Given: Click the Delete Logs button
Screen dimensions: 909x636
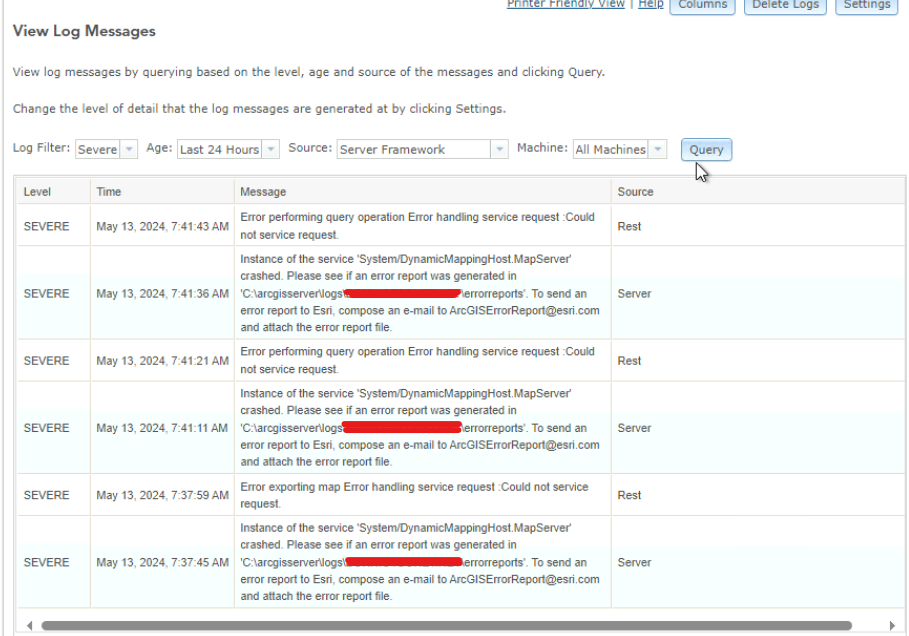Looking at the screenshot, I should (x=785, y=5).
